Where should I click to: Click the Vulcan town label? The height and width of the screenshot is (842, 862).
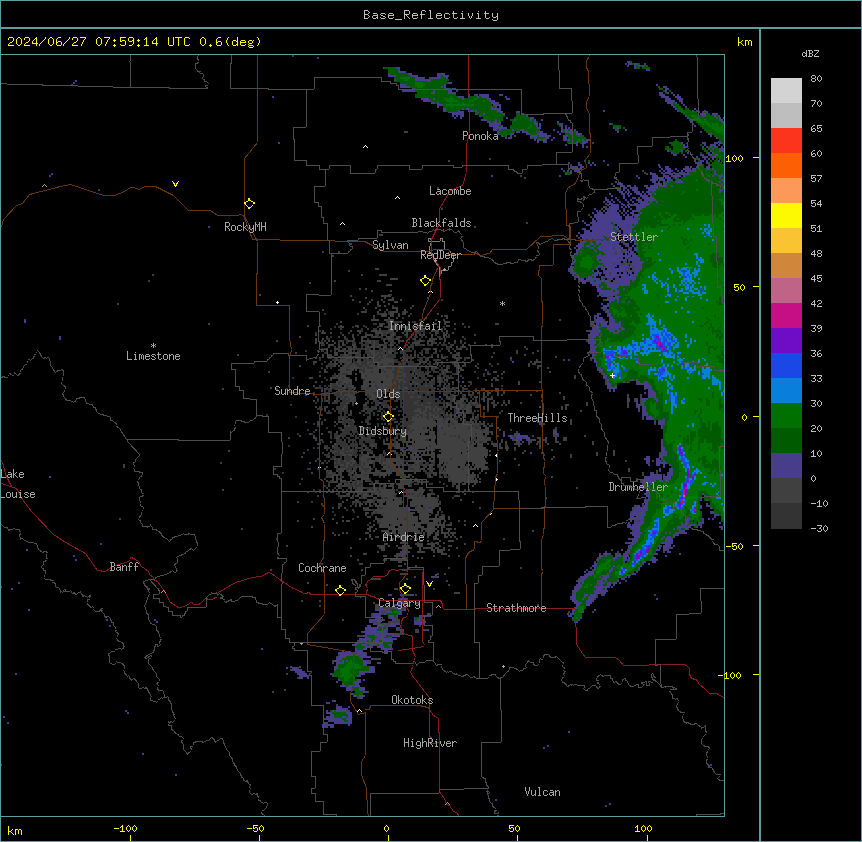542,792
